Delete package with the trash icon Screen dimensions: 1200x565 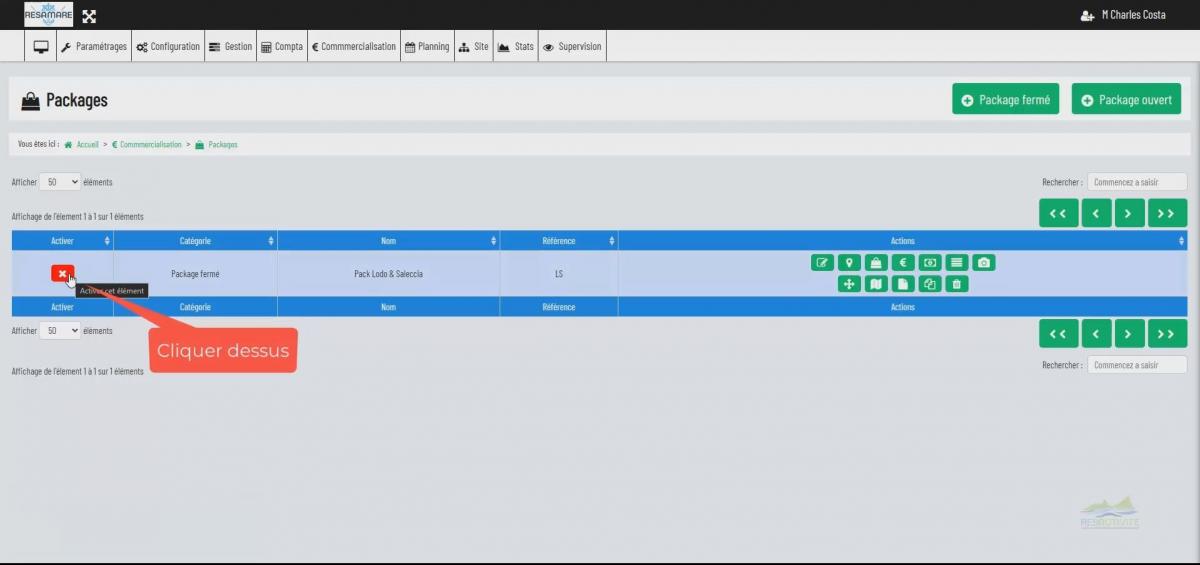[957, 284]
